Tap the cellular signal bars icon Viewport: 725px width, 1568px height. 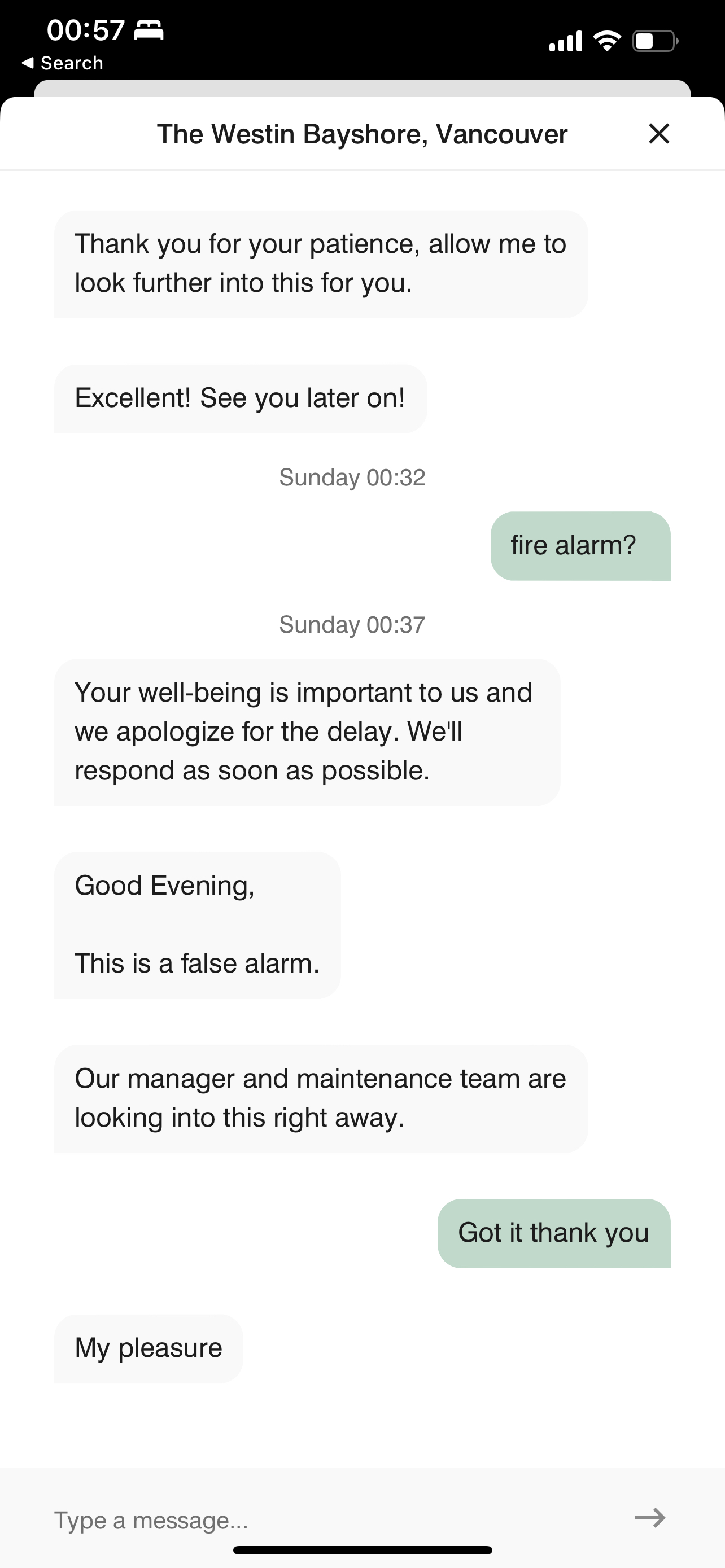tap(566, 41)
